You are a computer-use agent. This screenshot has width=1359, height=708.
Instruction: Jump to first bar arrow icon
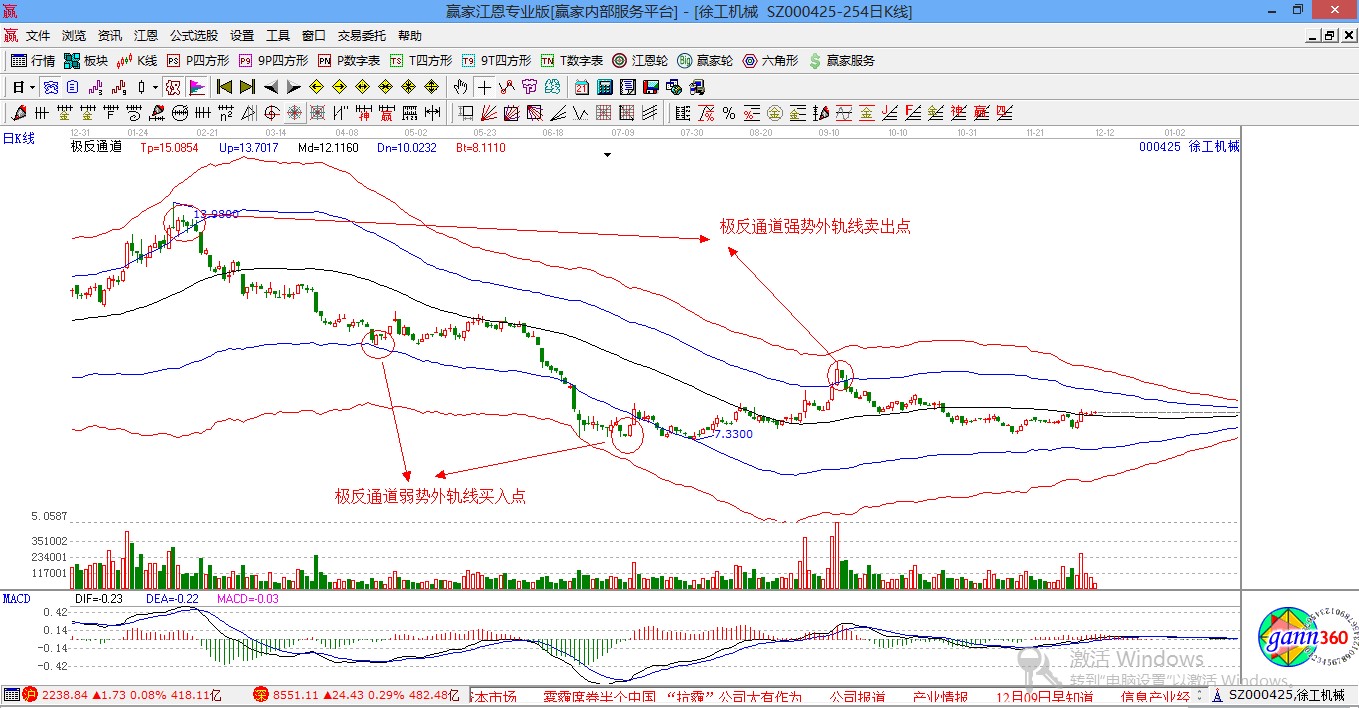(225, 87)
